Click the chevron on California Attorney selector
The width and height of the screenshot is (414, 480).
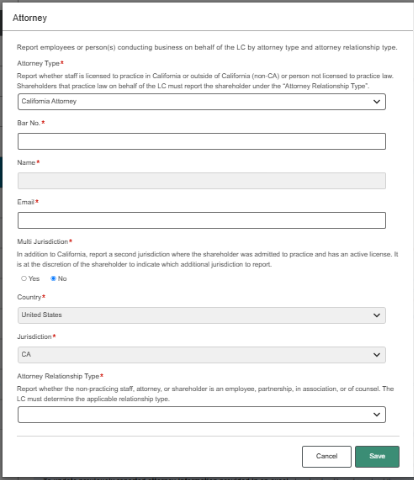(x=376, y=102)
